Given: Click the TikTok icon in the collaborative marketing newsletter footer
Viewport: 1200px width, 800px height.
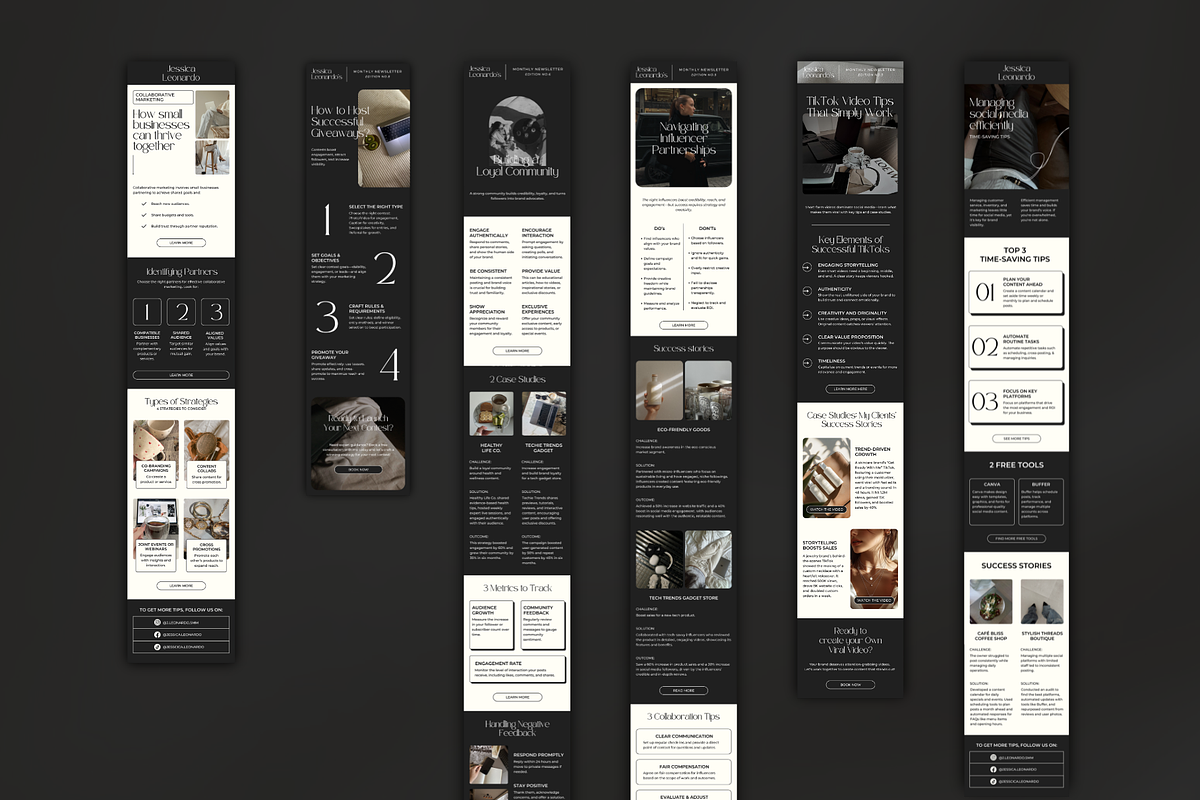Looking at the screenshot, I should [157, 647].
